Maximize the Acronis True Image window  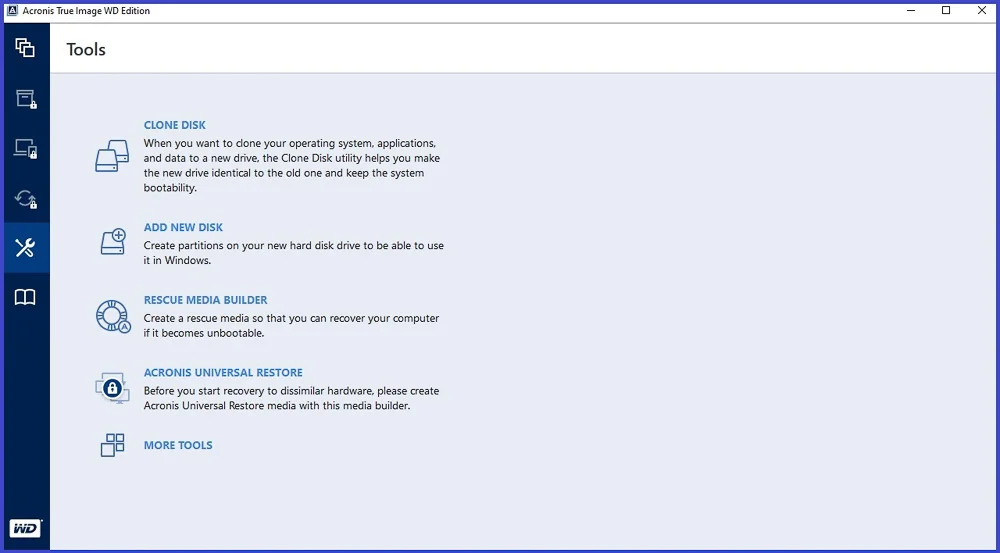(x=946, y=10)
